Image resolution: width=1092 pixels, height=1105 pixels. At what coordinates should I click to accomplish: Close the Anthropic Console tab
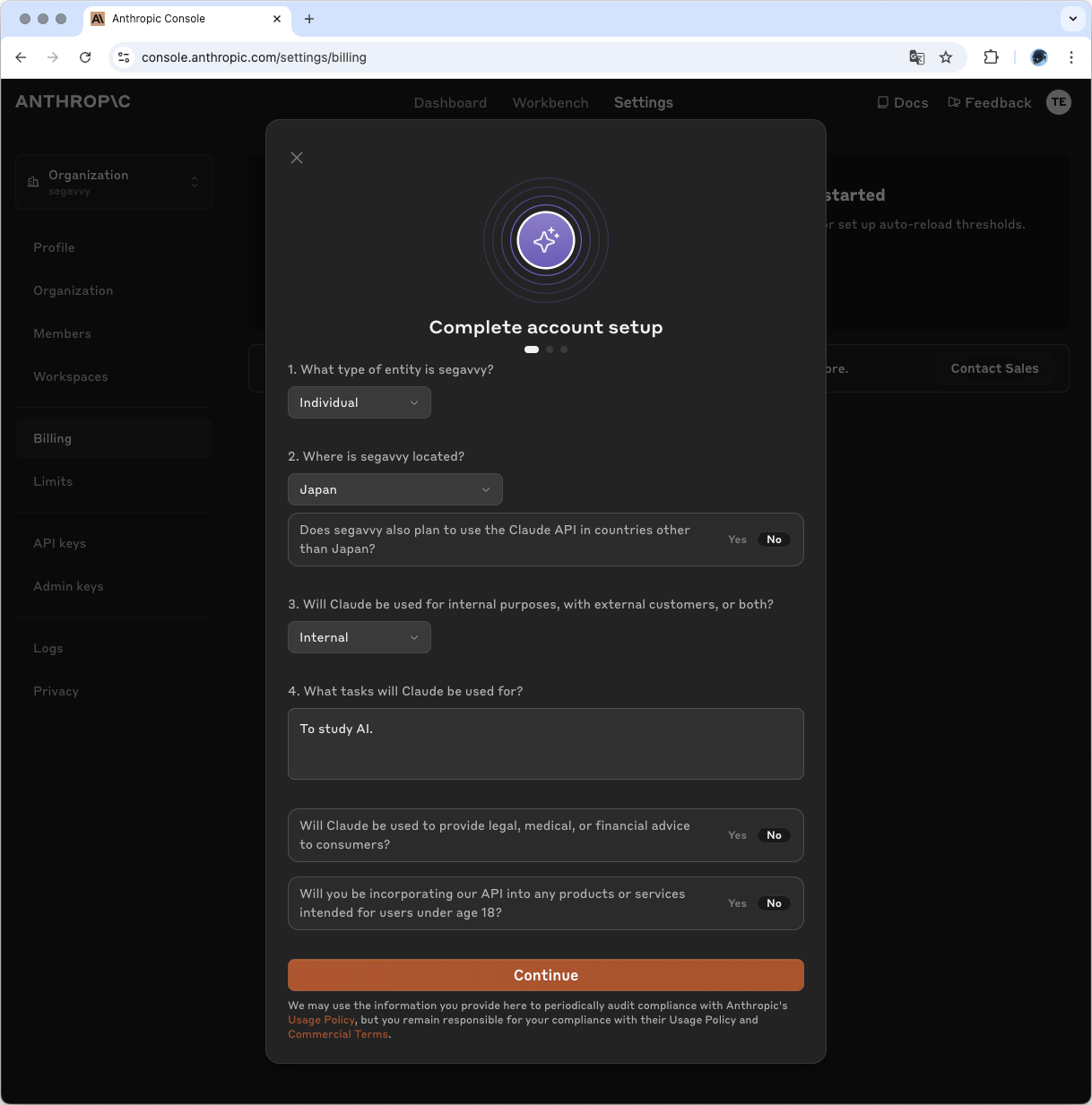277,19
